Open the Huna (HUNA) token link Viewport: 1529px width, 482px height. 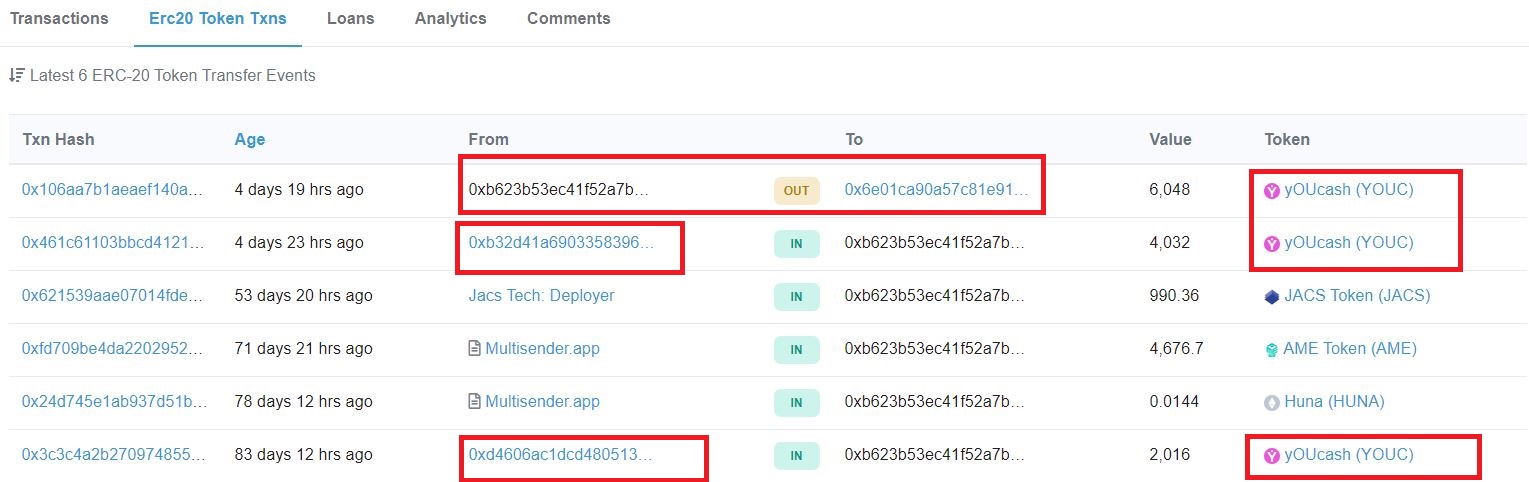point(1334,401)
